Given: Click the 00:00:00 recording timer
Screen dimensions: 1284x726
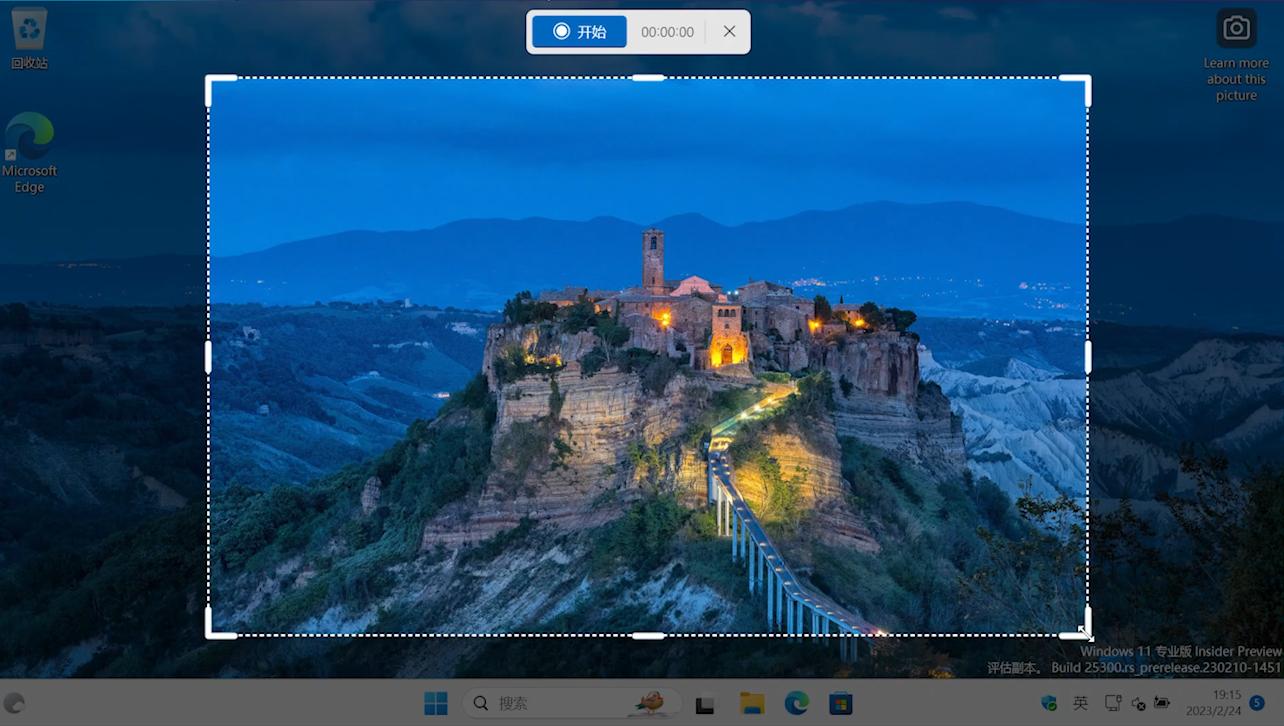Looking at the screenshot, I should pyautogui.click(x=667, y=32).
